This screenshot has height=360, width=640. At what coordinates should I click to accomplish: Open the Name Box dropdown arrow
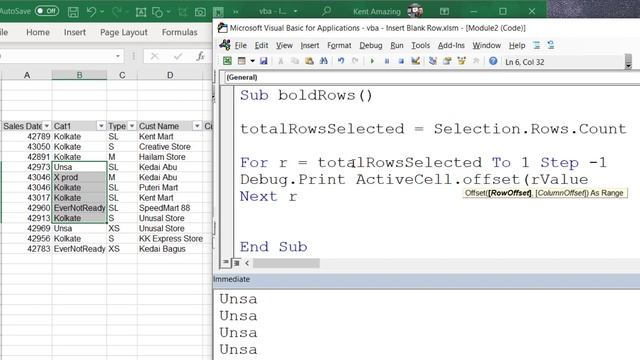pos(118,56)
